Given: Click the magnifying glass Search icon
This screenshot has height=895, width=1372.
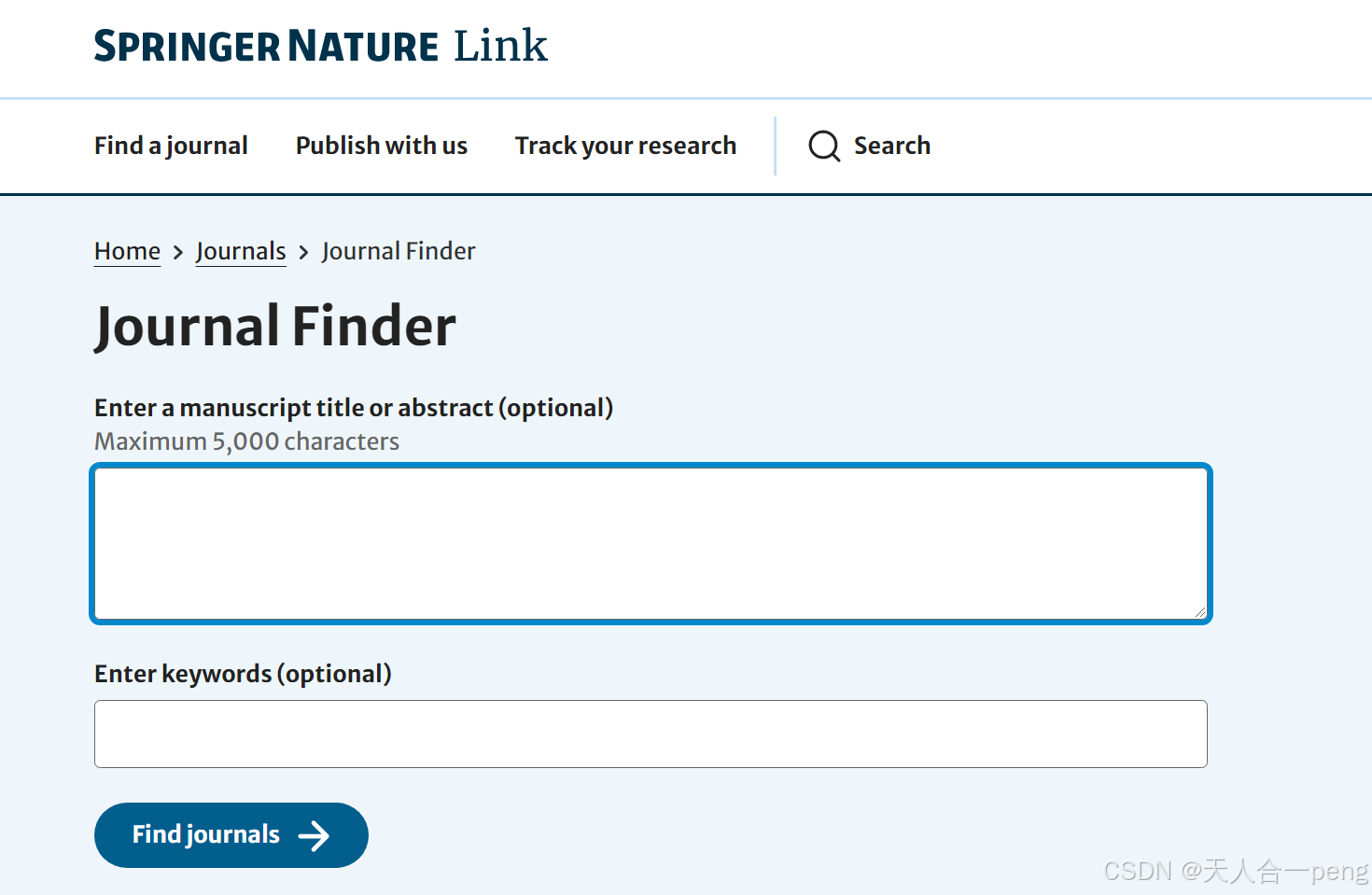Looking at the screenshot, I should pyautogui.click(x=822, y=146).
